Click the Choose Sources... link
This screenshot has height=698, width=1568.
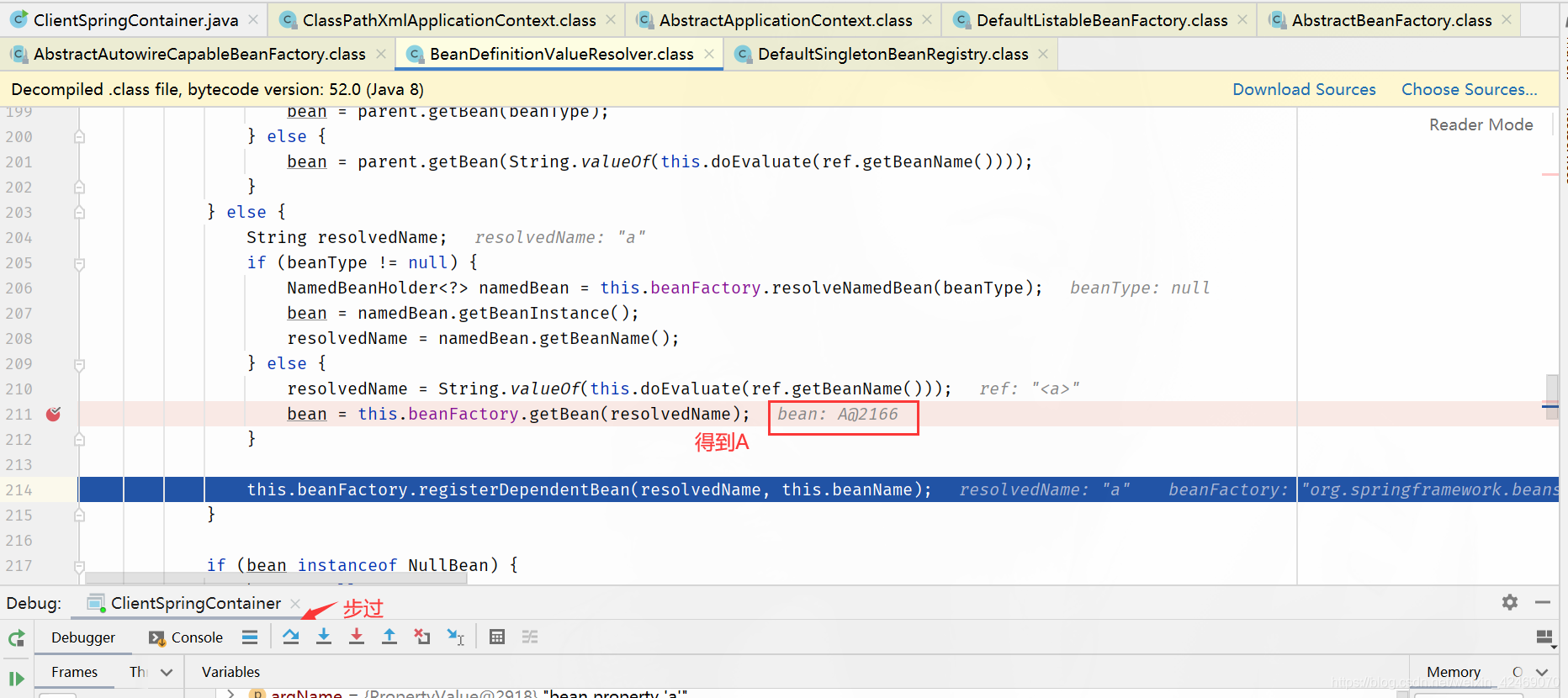[1469, 89]
